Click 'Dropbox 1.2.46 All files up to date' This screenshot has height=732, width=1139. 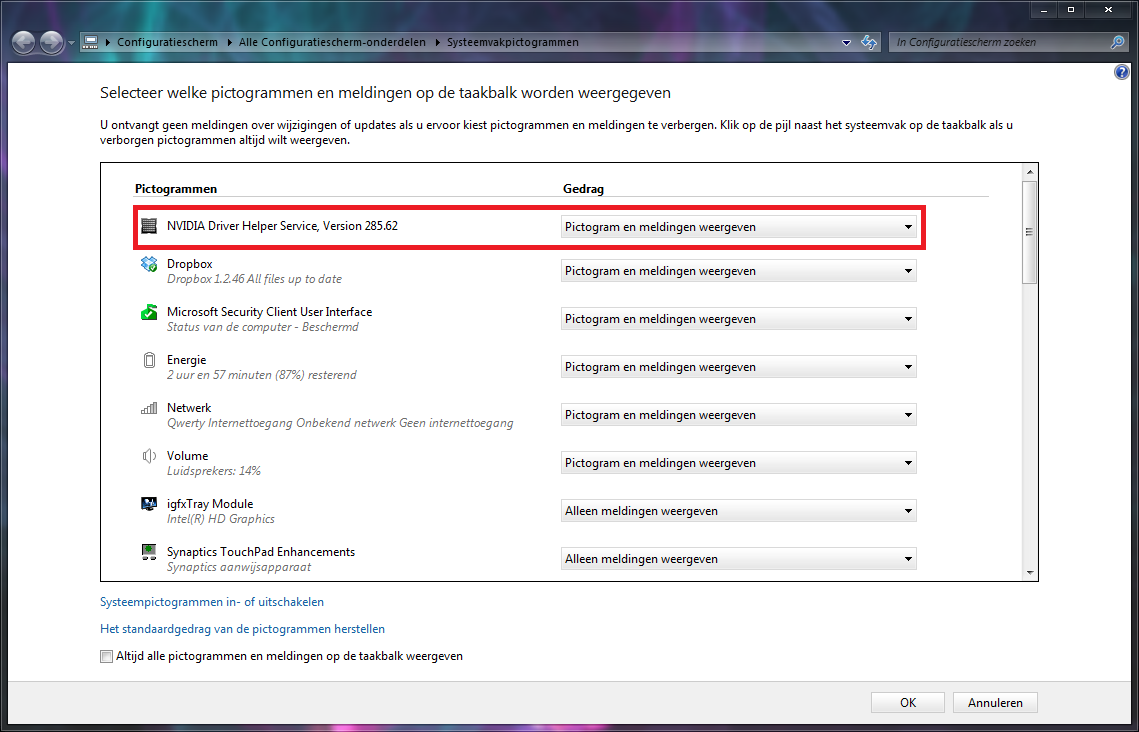pos(254,279)
